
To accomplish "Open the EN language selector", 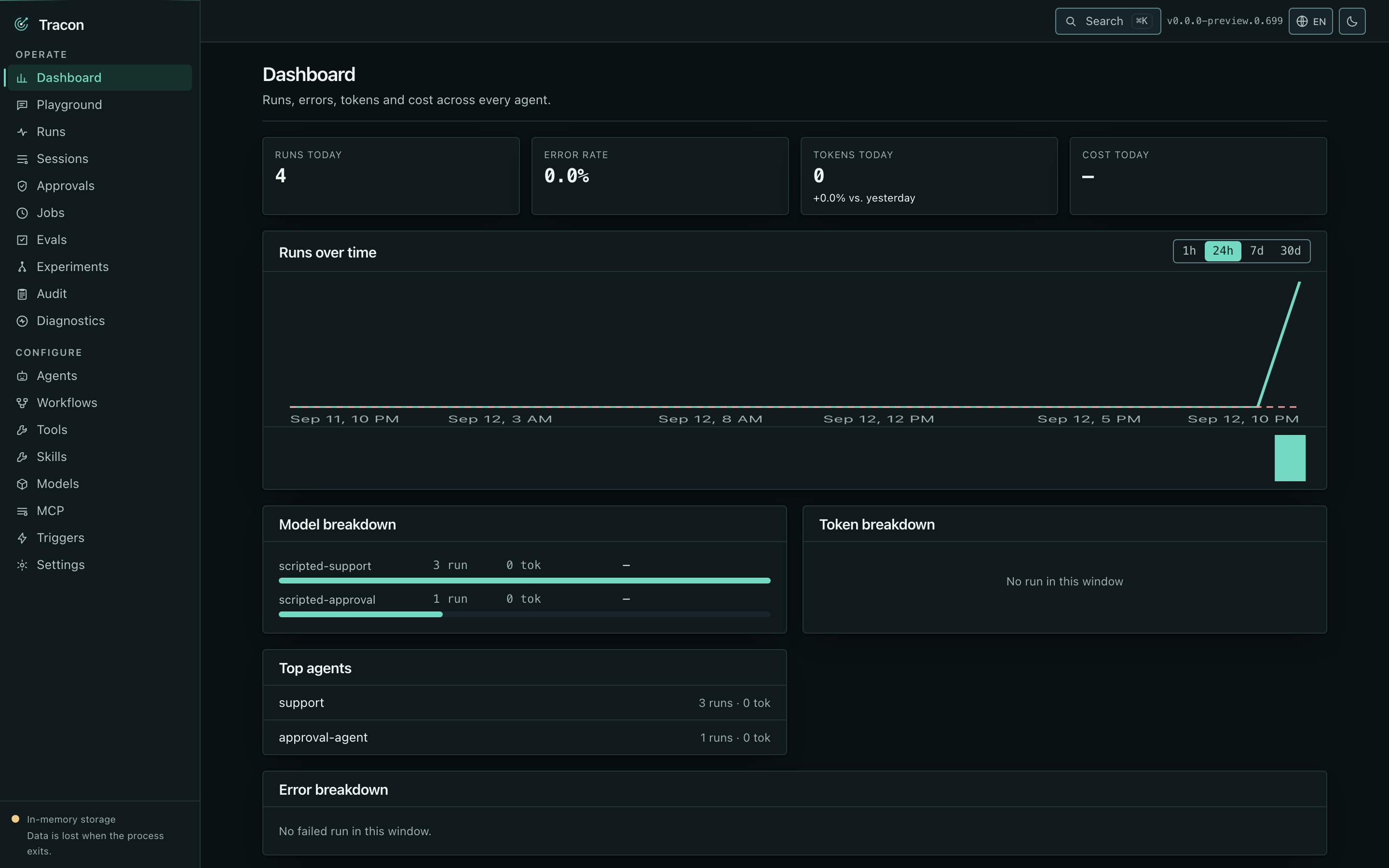I will point(1310,21).
